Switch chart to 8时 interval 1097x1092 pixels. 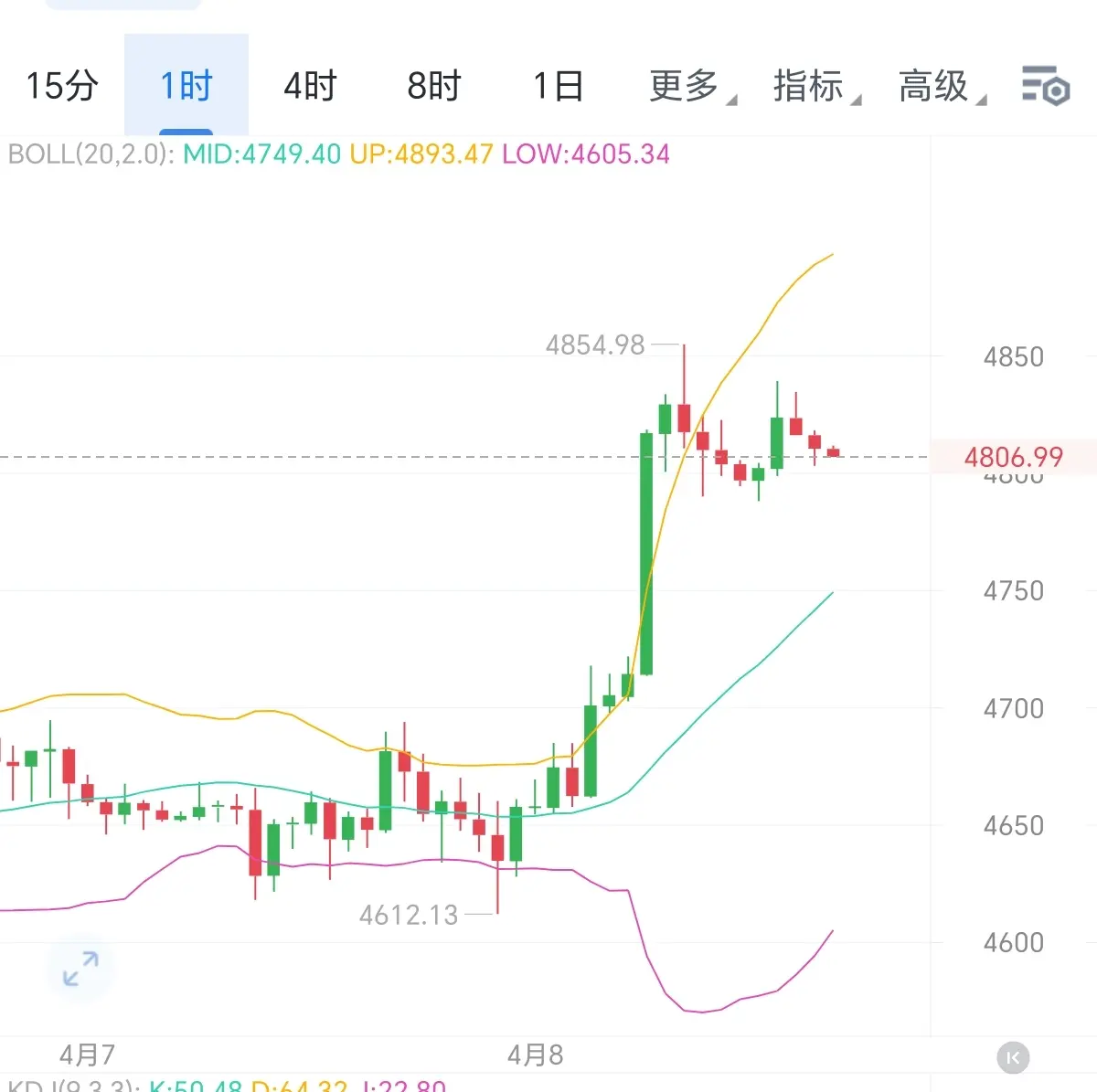[x=434, y=86]
